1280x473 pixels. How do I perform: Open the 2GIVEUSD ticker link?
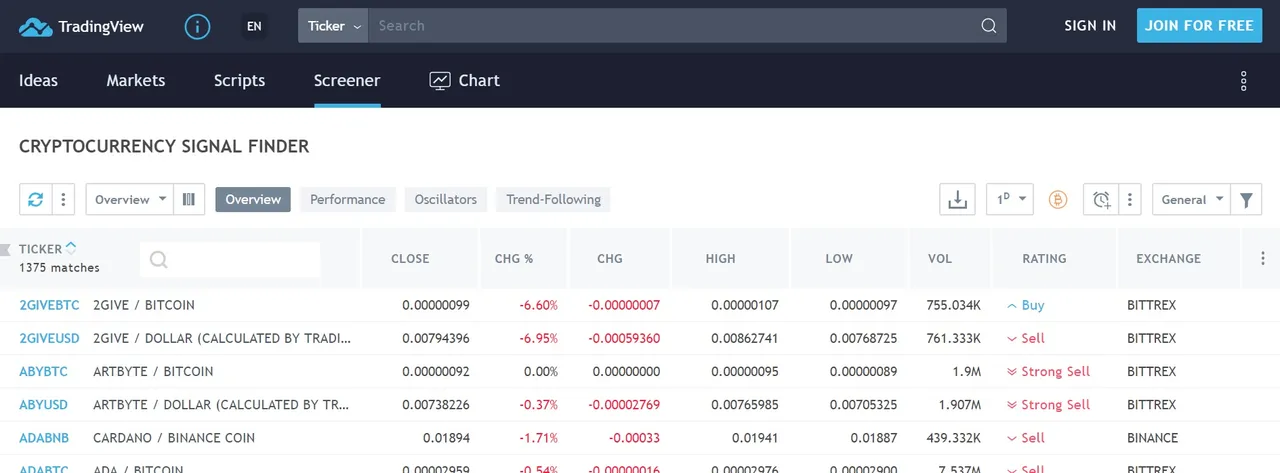click(49, 338)
